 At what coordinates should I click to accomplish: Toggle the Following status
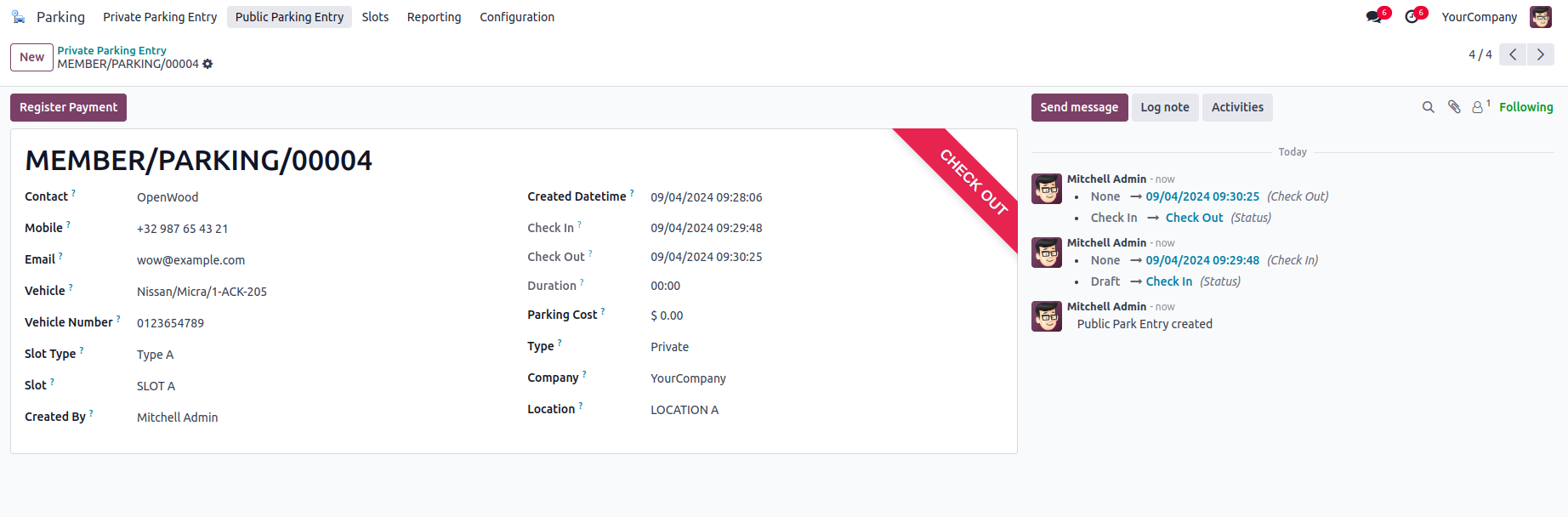(x=1525, y=107)
